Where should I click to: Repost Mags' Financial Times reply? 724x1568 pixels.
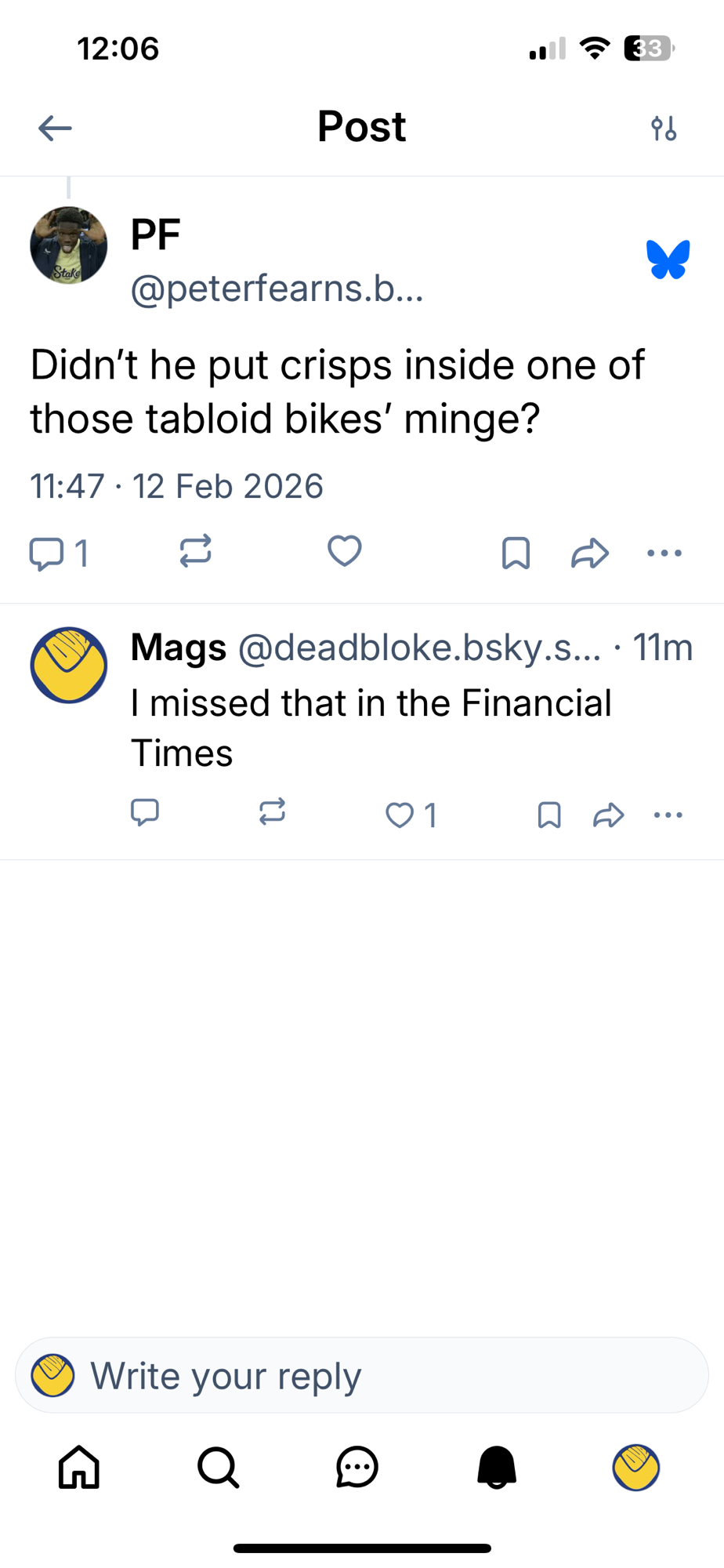[272, 813]
